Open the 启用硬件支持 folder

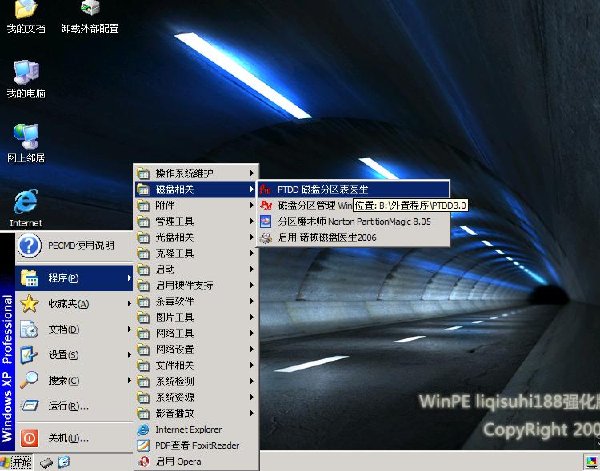(196, 285)
